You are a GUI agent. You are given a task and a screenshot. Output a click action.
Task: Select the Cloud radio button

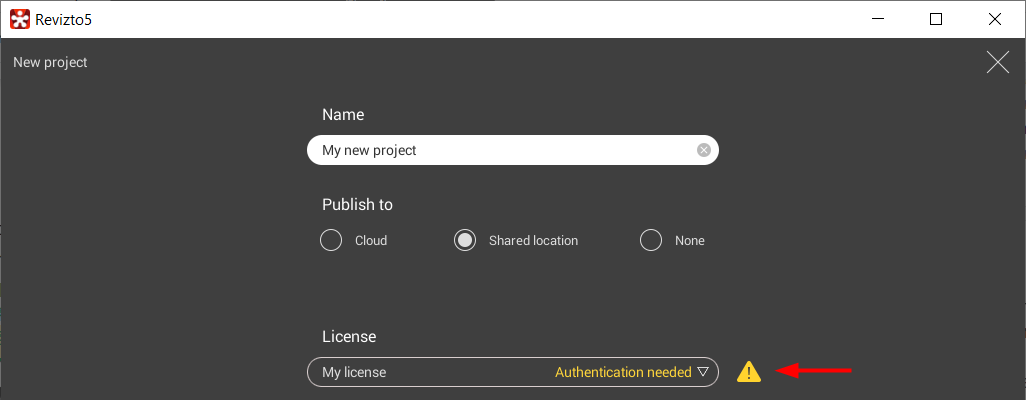click(331, 240)
